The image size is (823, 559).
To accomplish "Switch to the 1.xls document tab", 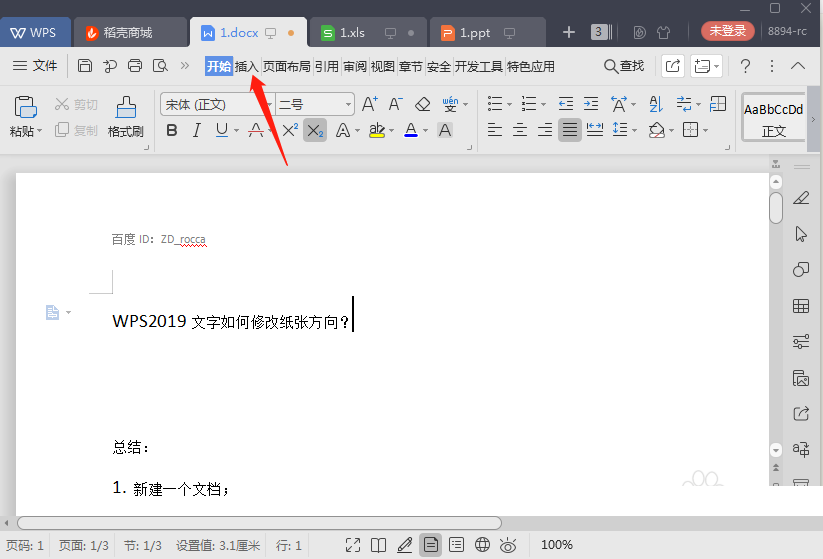I will (x=368, y=33).
